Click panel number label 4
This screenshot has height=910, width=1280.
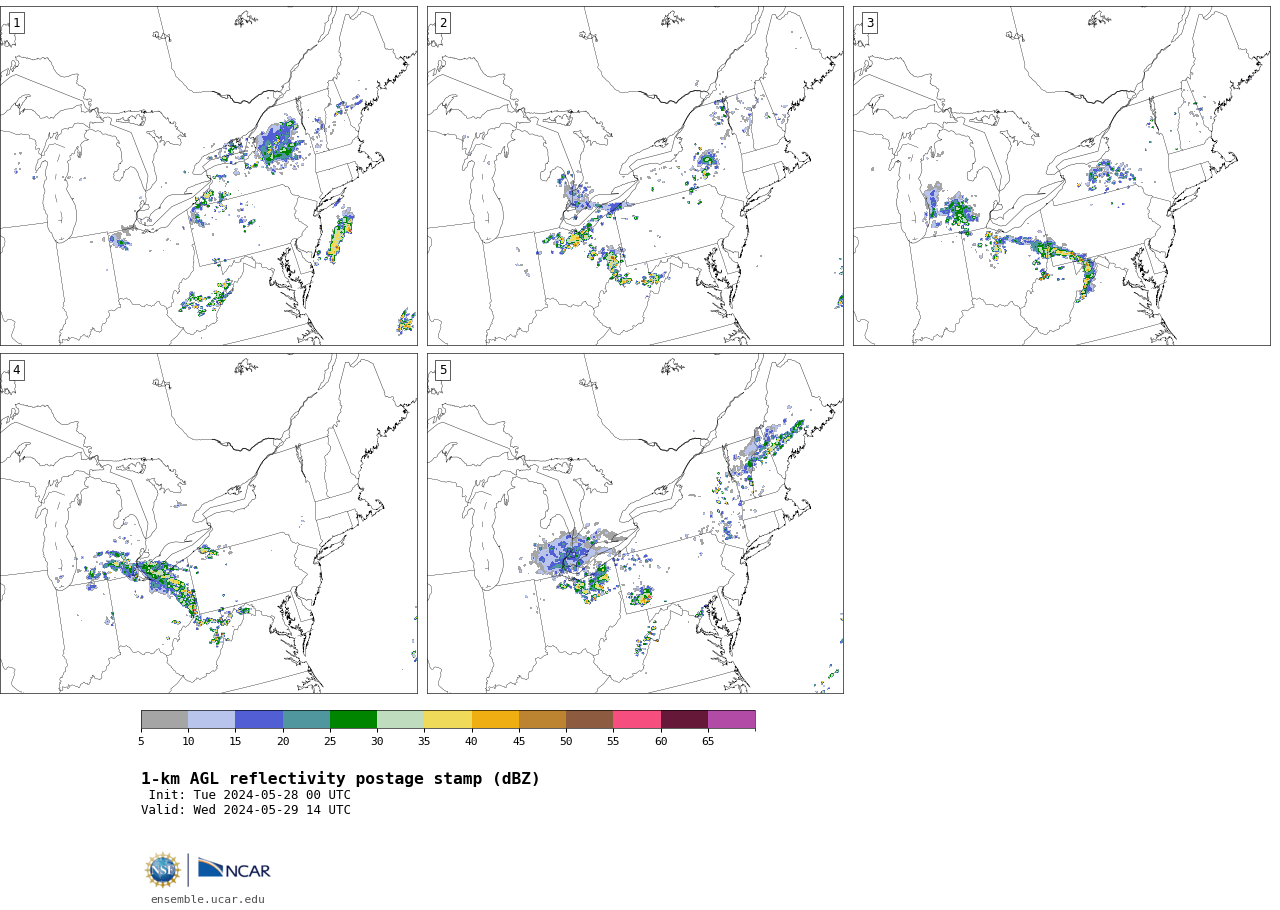coord(16,370)
